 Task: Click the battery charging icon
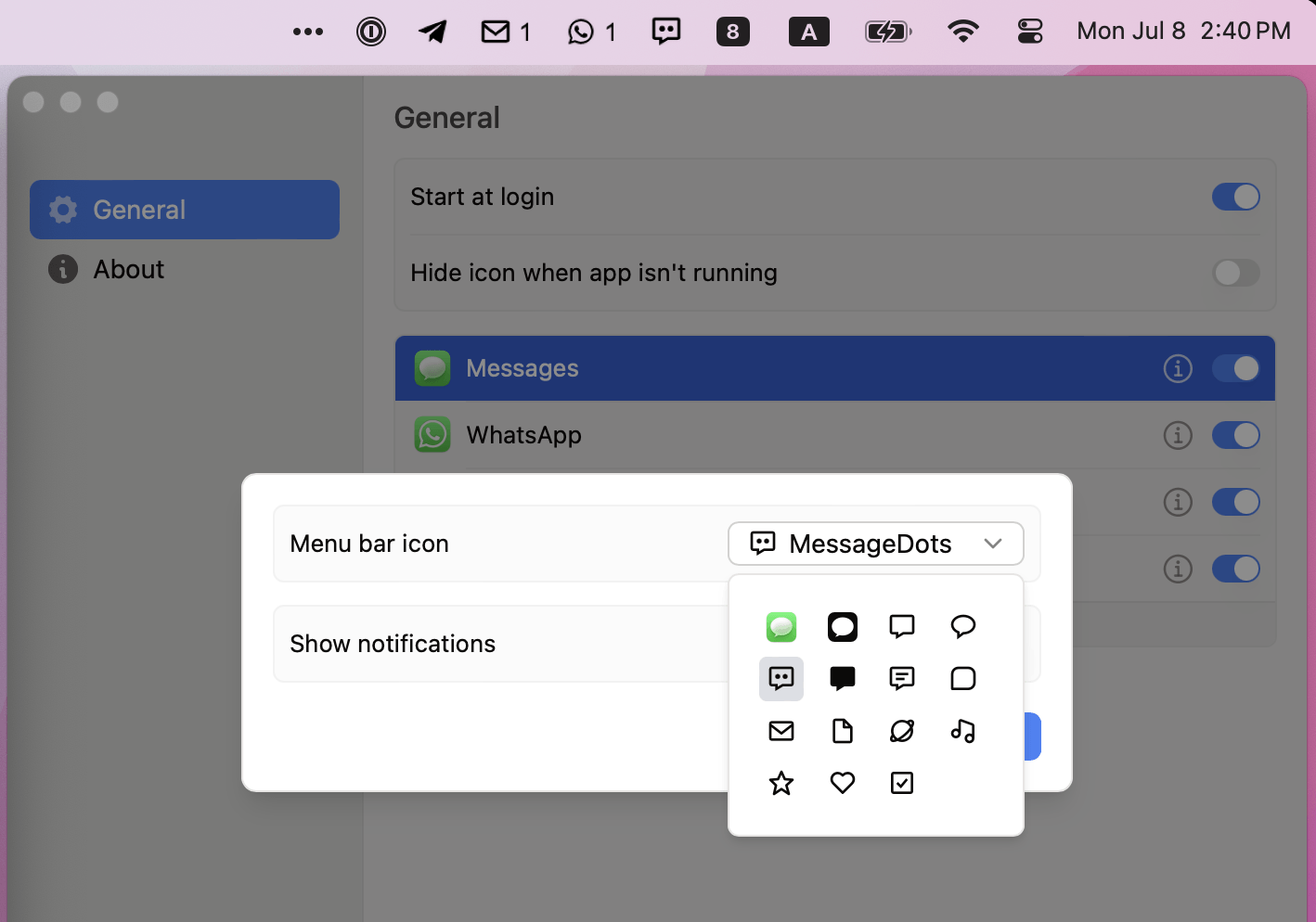coord(888,32)
